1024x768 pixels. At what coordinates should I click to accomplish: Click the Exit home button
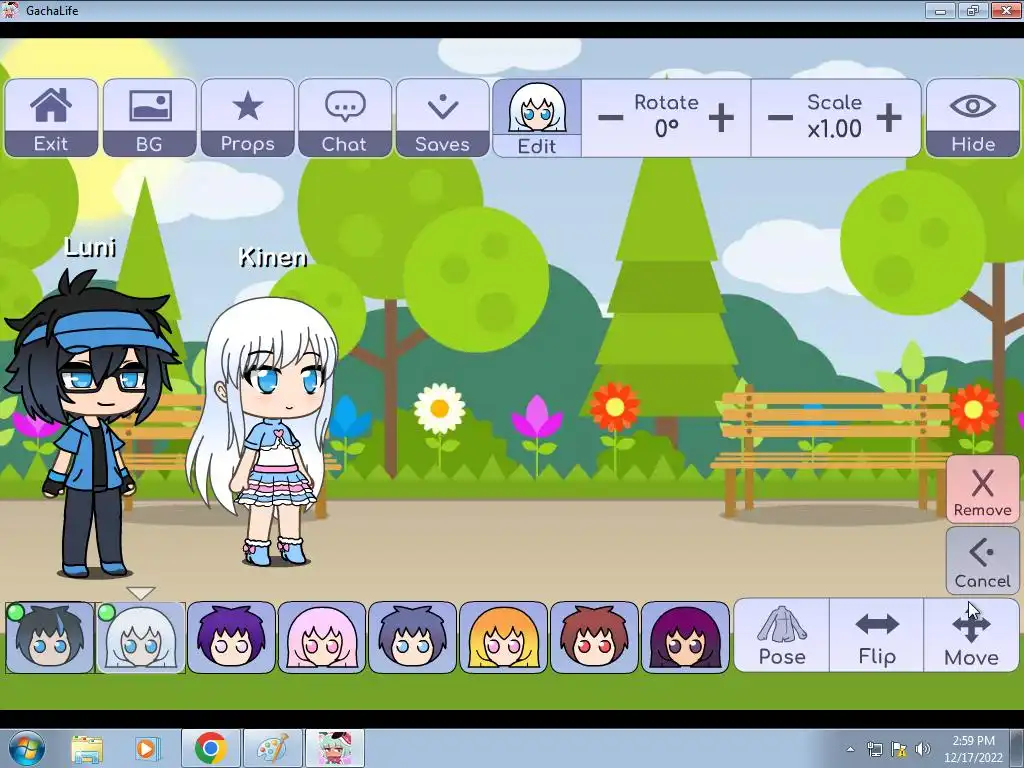point(51,118)
